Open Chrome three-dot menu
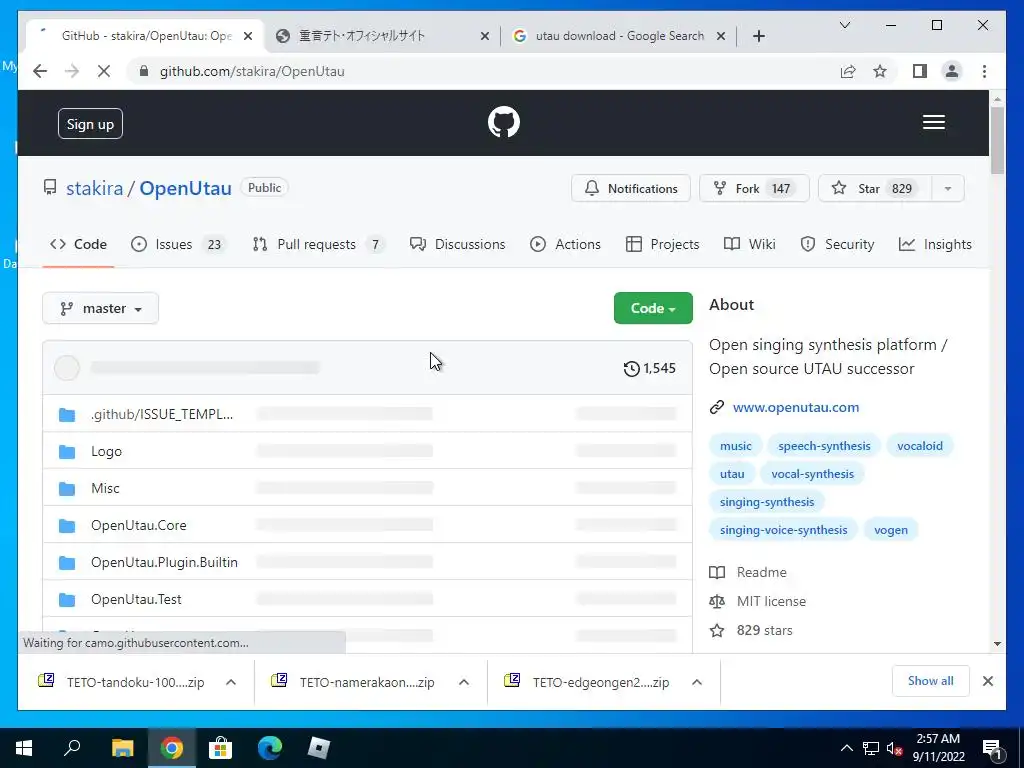 984,71
